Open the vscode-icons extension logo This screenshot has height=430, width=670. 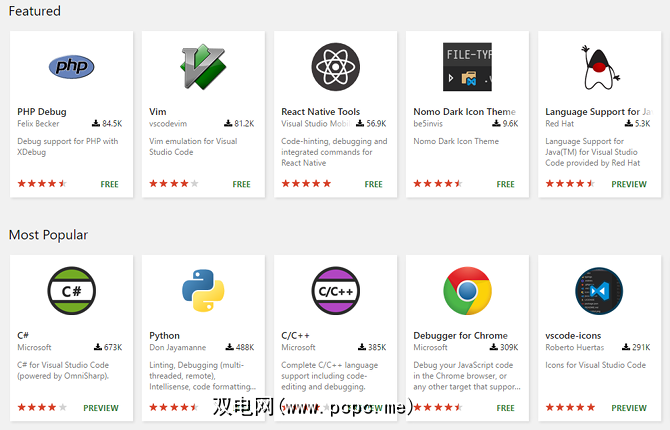[x=599, y=291]
